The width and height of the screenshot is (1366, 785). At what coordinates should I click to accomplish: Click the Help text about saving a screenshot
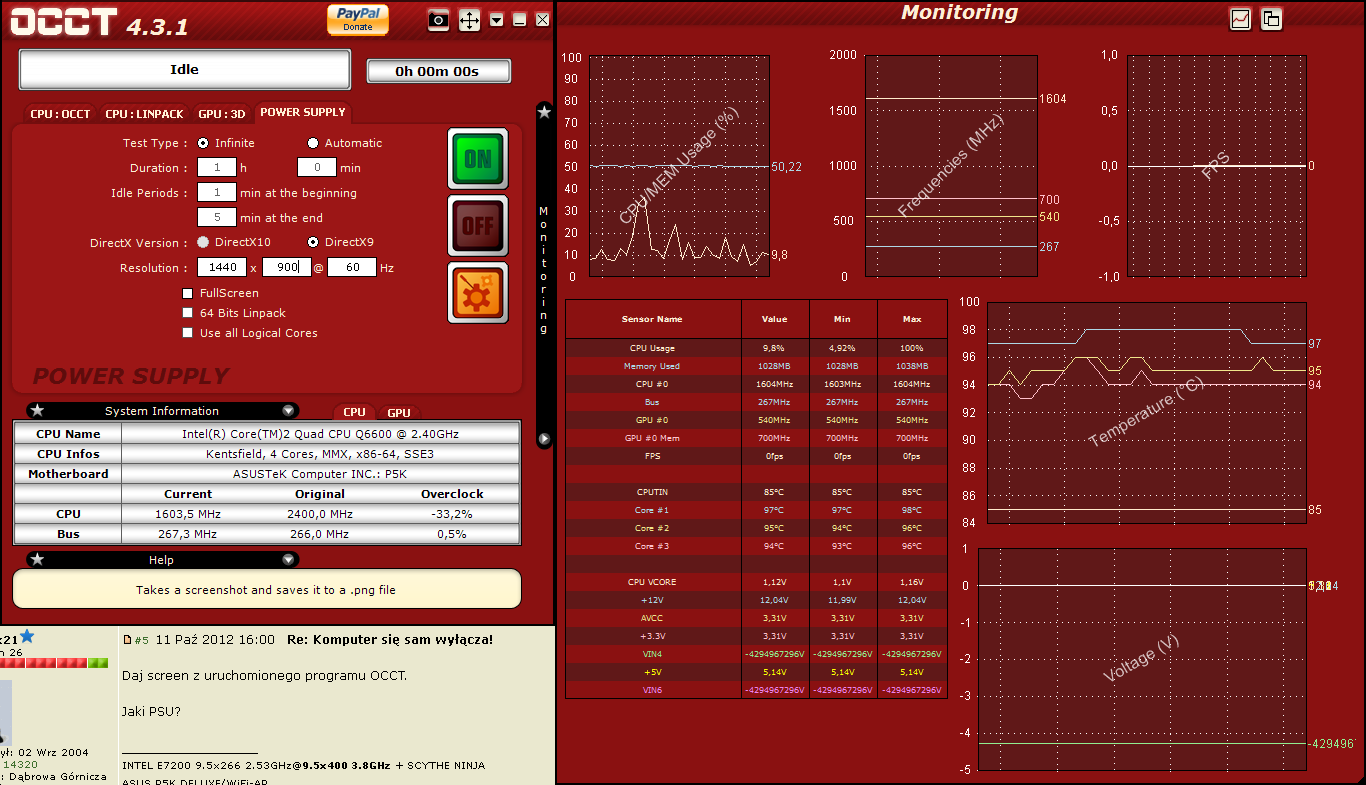(266, 590)
